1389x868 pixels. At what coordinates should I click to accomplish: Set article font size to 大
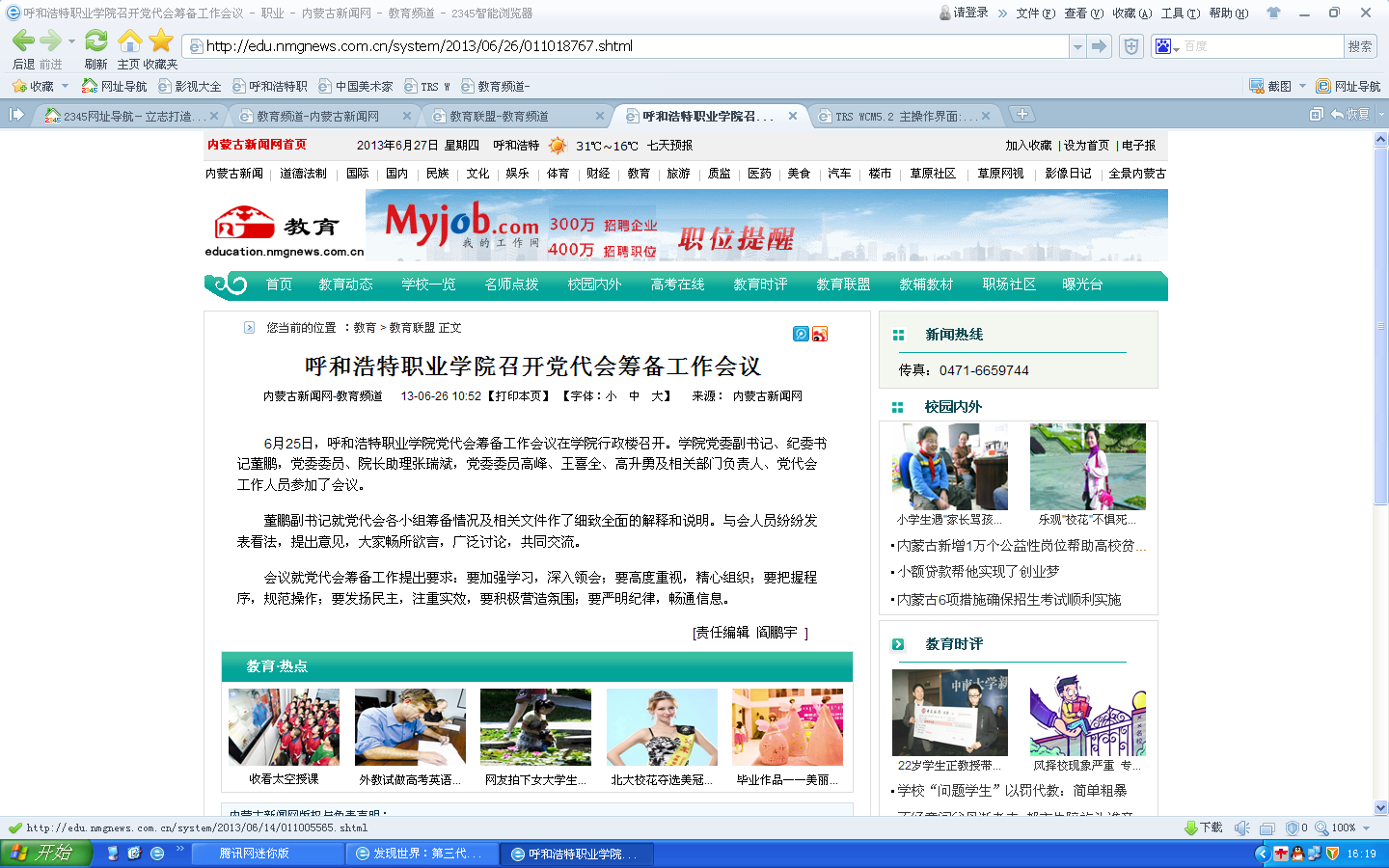pos(657,396)
